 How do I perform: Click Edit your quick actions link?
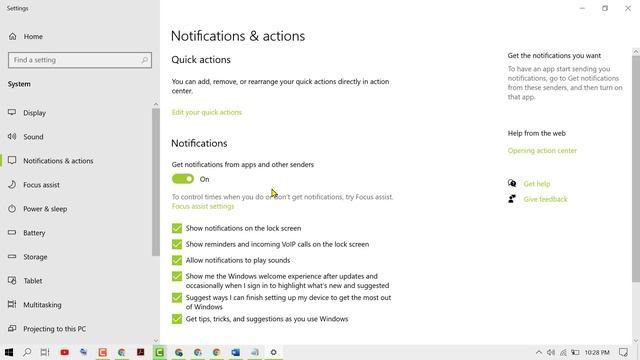207,112
